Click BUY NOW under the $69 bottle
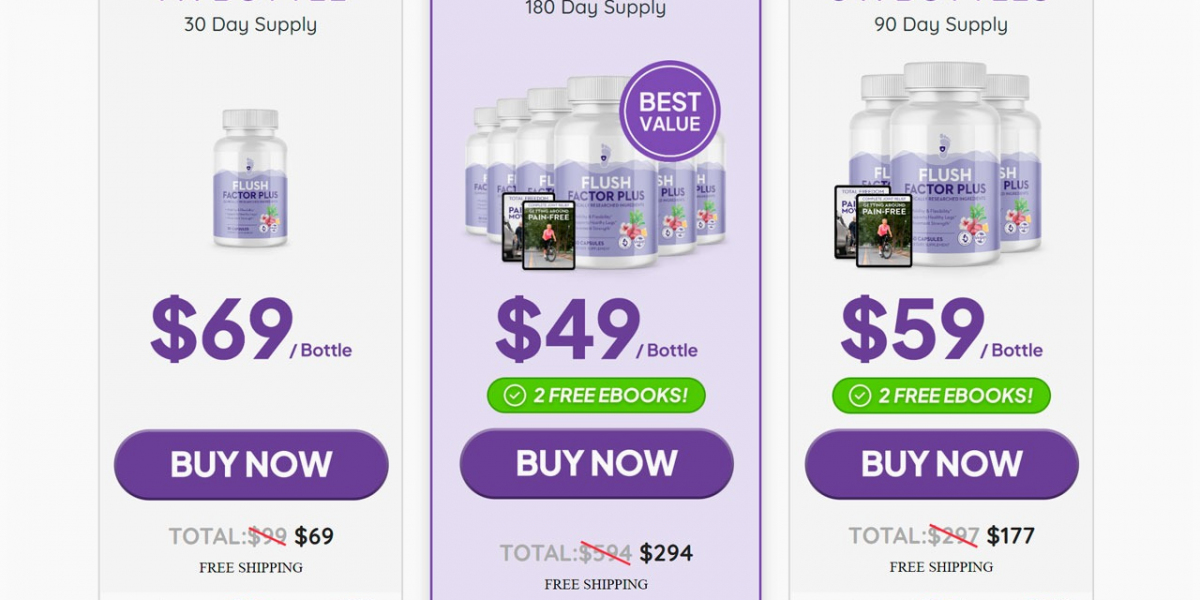The width and height of the screenshot is (1200, 600). click(x=251, y=465)
